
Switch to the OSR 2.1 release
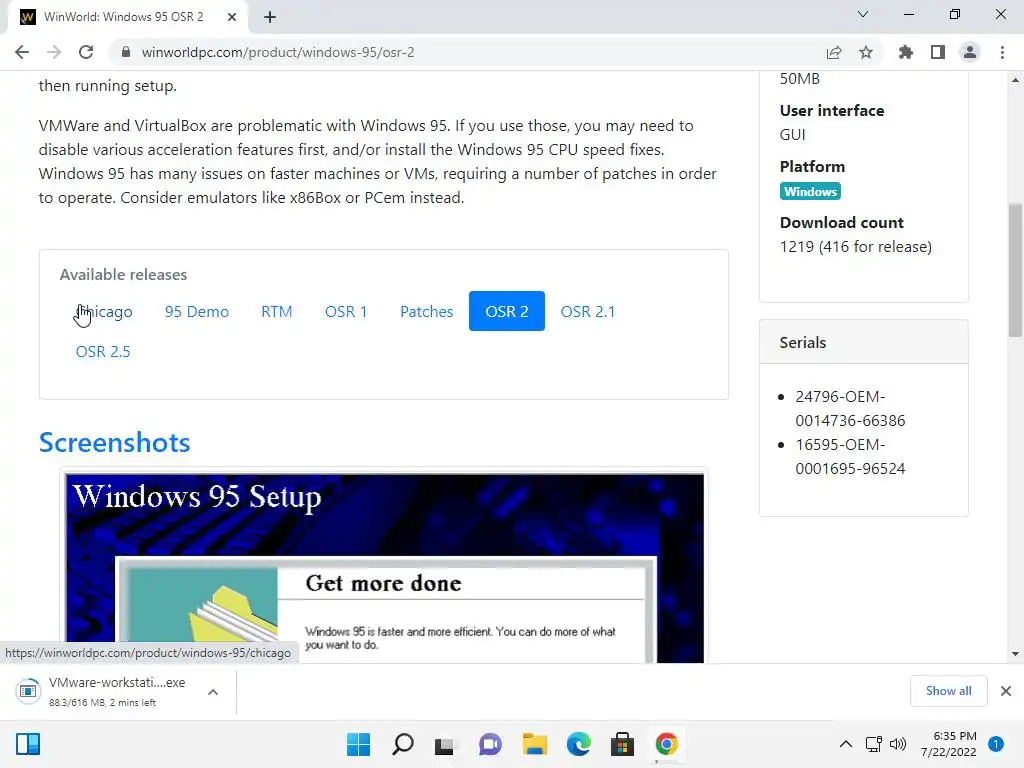[x=588, y=312]
